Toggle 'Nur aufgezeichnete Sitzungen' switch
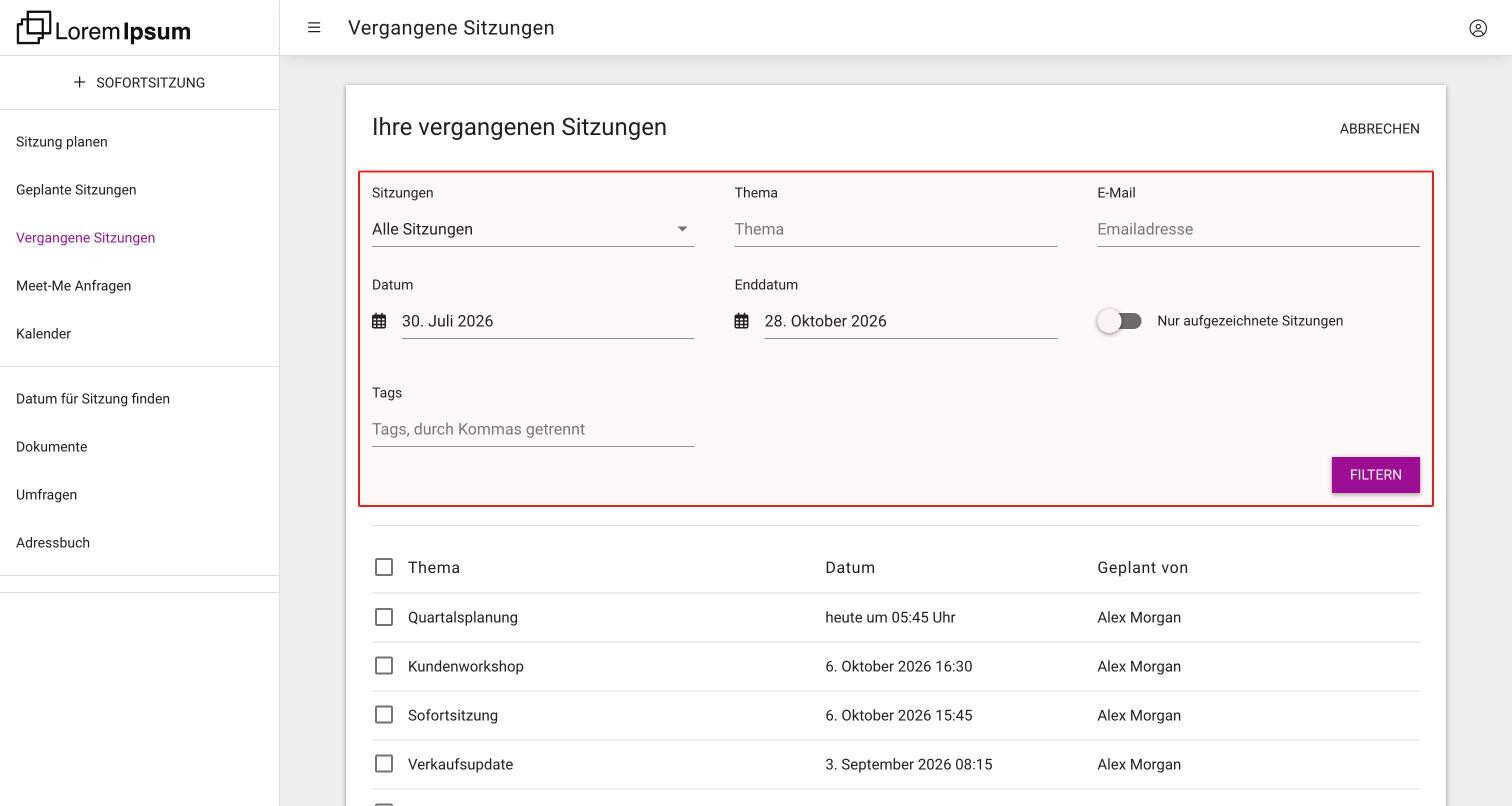 tap(1119, 321)
